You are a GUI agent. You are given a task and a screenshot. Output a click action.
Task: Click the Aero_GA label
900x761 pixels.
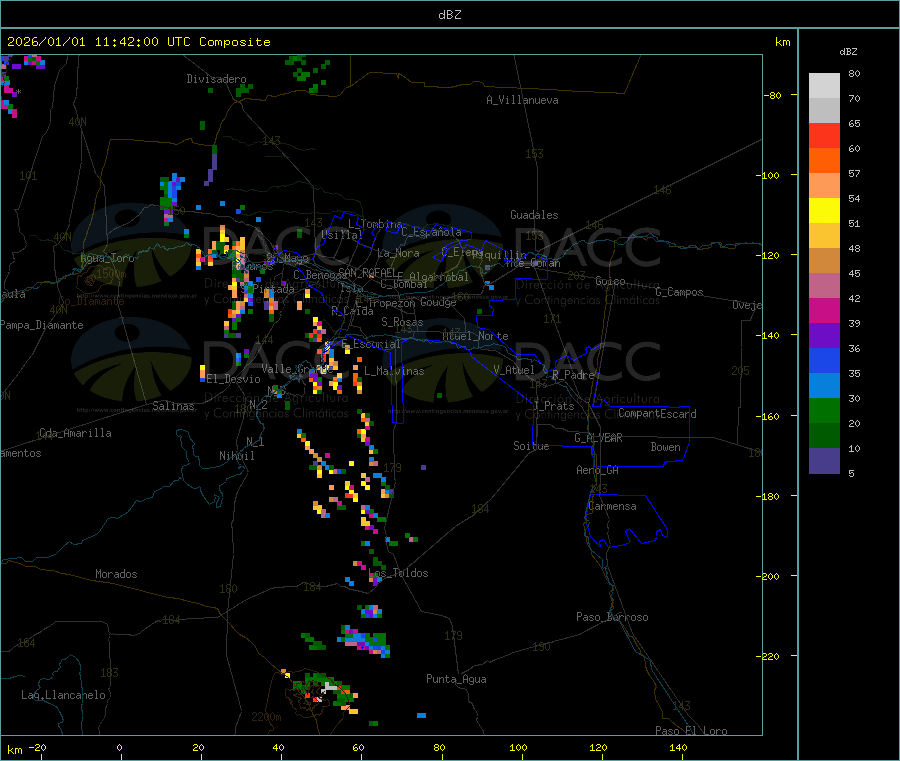tap(598, 470)
